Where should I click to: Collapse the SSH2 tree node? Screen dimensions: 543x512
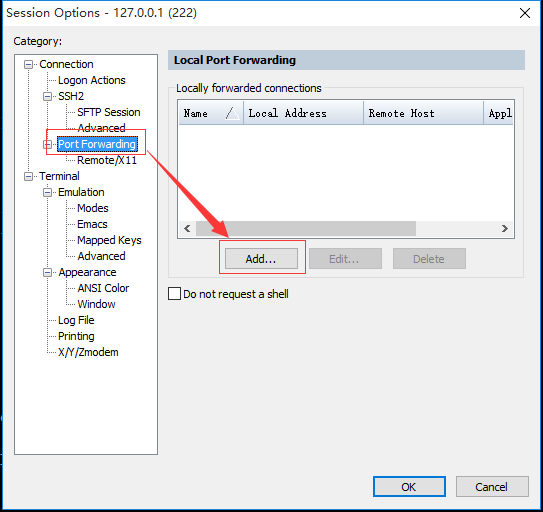coord(47,96)
